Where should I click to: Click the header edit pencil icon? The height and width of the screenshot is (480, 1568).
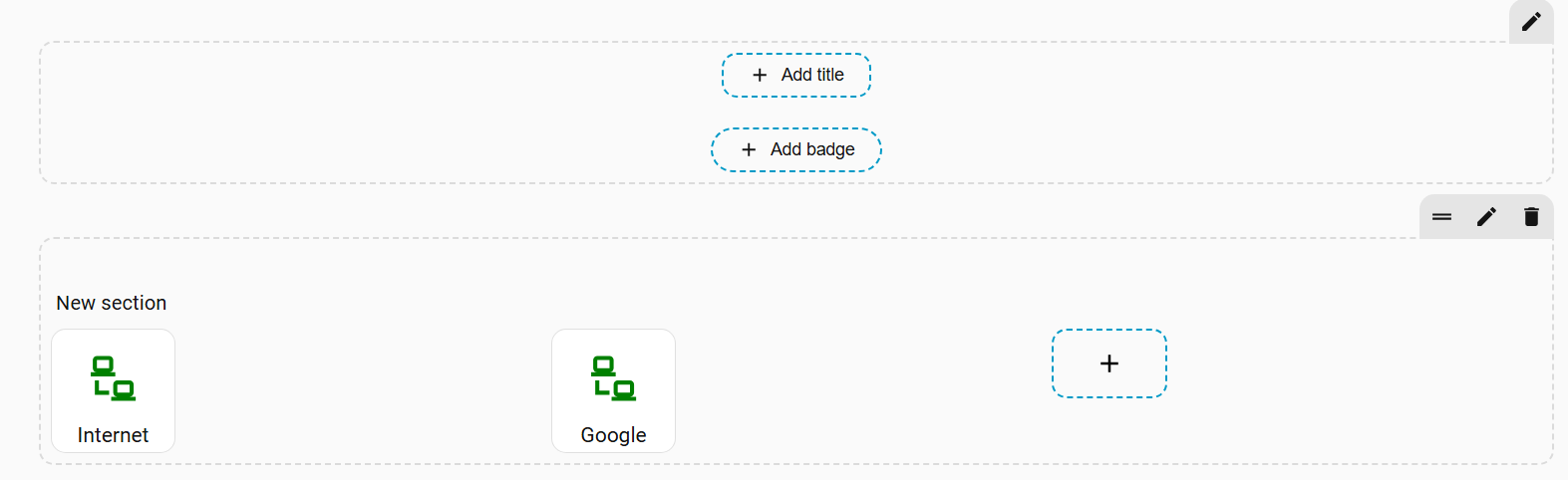click(x=1531, y=21)
